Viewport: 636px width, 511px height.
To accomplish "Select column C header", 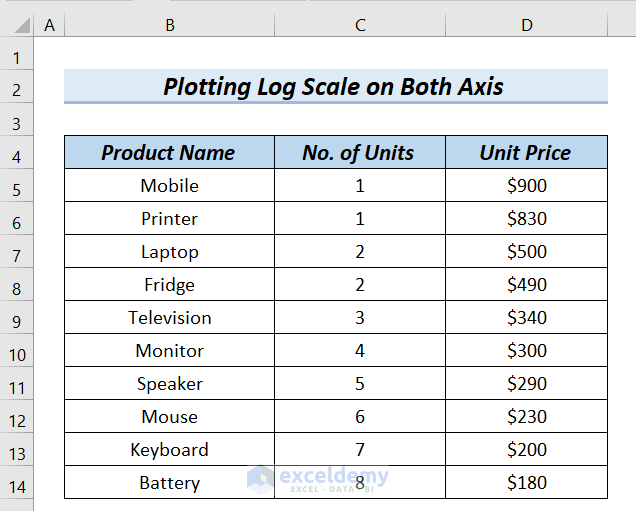I will [x=360, y=24].
